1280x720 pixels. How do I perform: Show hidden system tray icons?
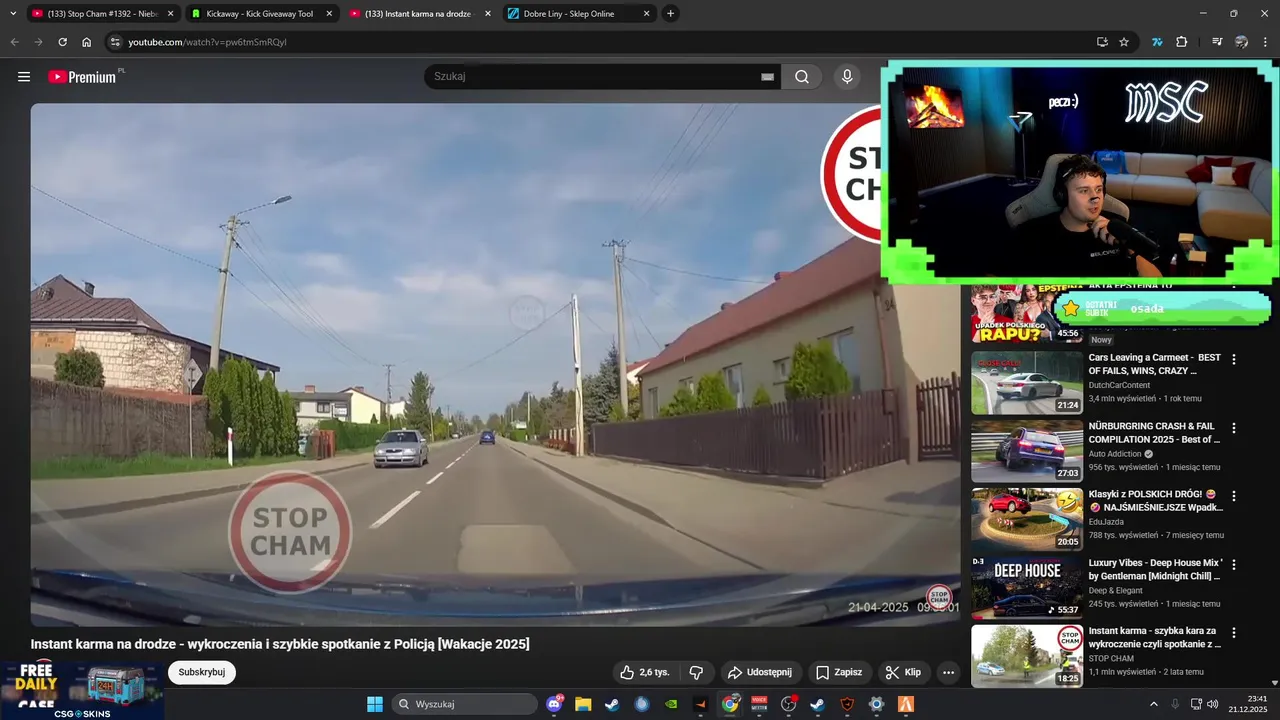[1153, 704]
